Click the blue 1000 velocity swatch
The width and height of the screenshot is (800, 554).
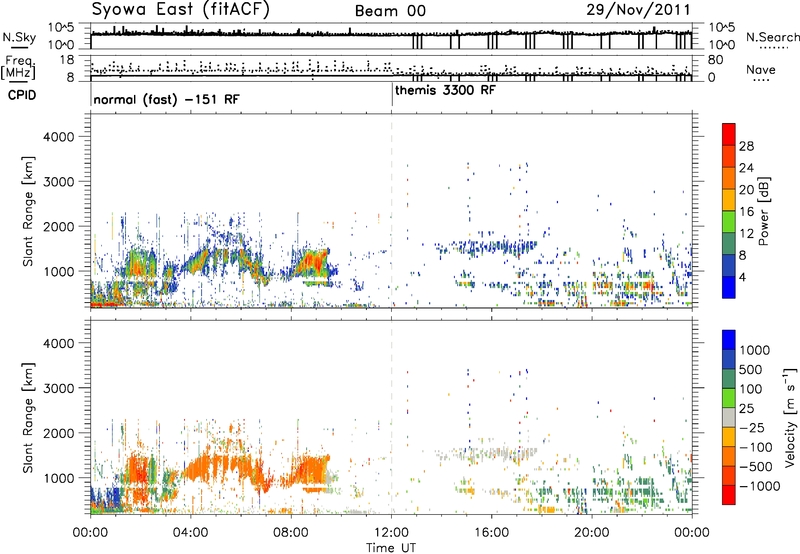point(729,340)
